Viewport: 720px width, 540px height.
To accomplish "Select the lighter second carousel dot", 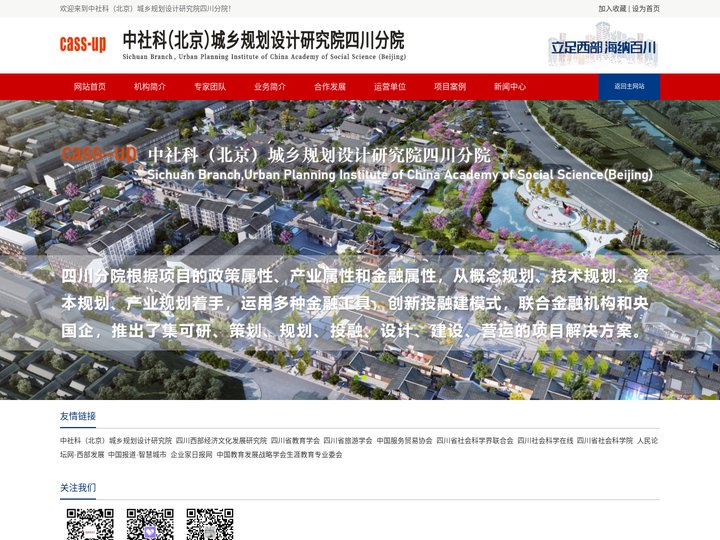I will point(365,377).
